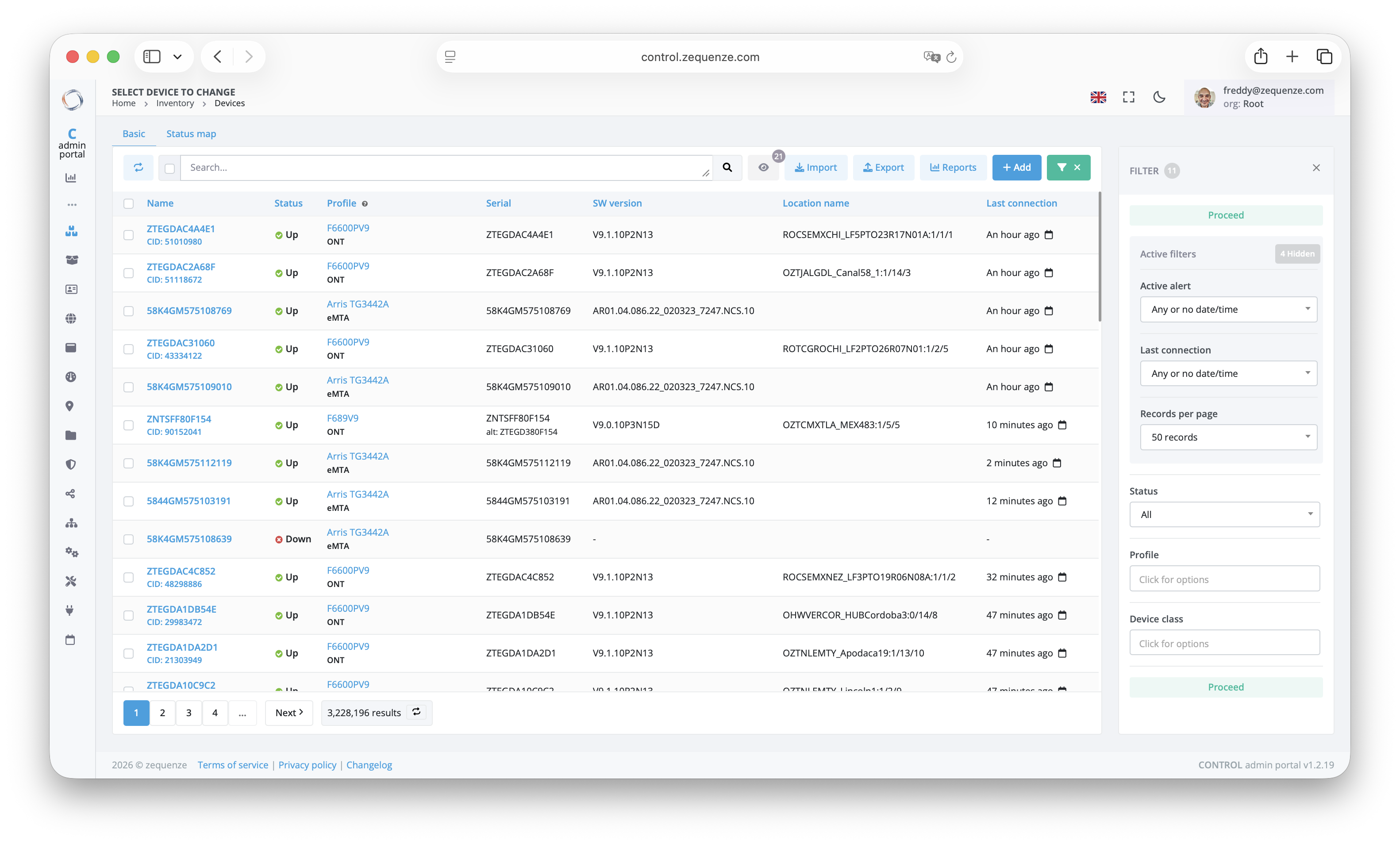Click the shield icon in sidebar
Image resolution: width=1400 pixels, height=844 pixels.
click(70, 464)
